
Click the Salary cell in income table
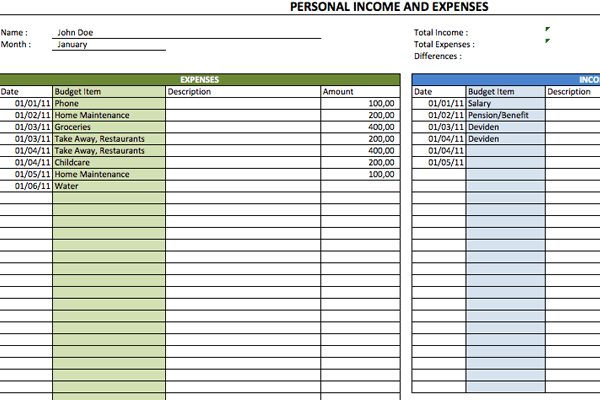(x=505, y=103)
